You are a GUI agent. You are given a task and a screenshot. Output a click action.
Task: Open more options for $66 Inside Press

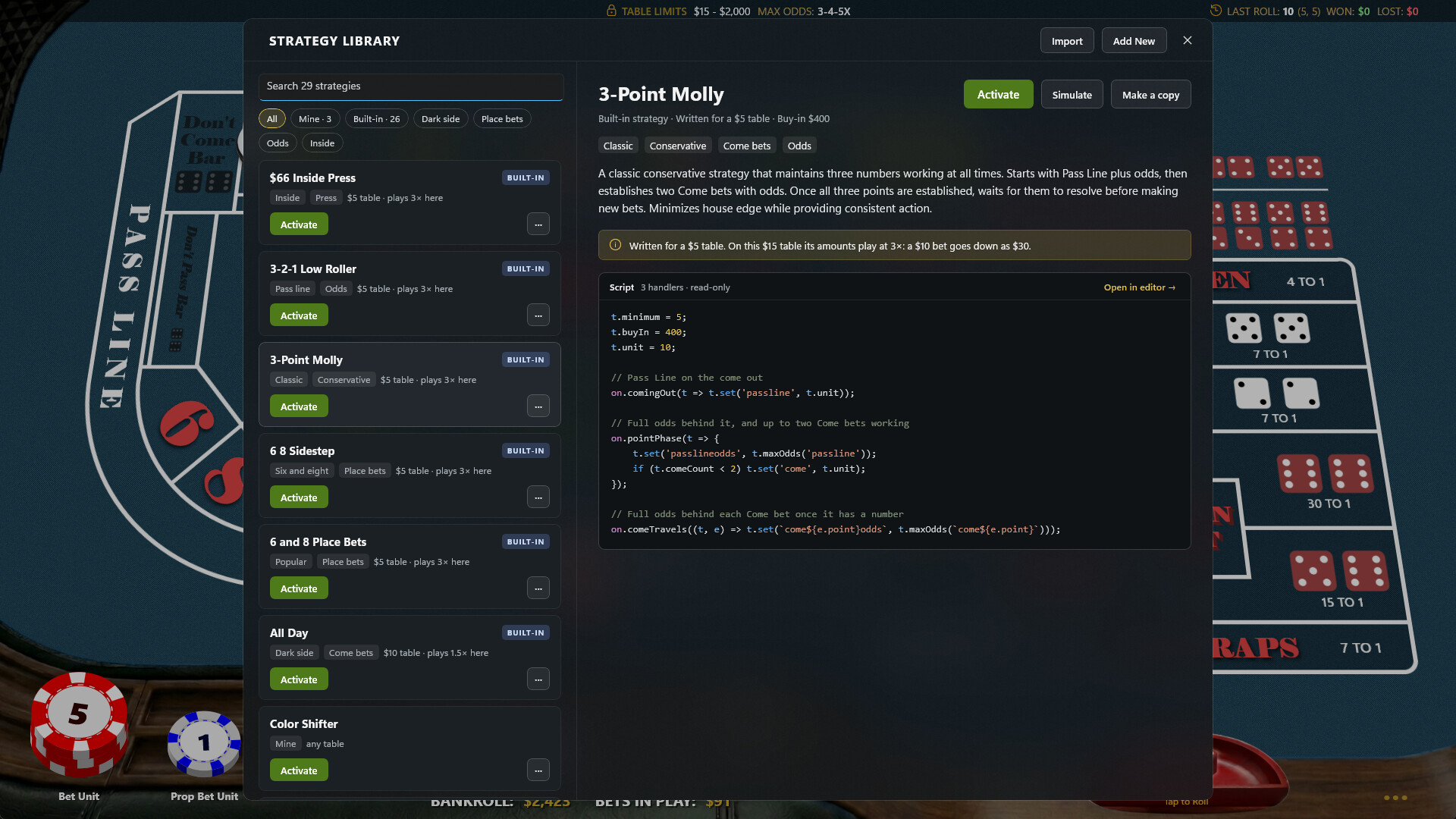[538, 224]
